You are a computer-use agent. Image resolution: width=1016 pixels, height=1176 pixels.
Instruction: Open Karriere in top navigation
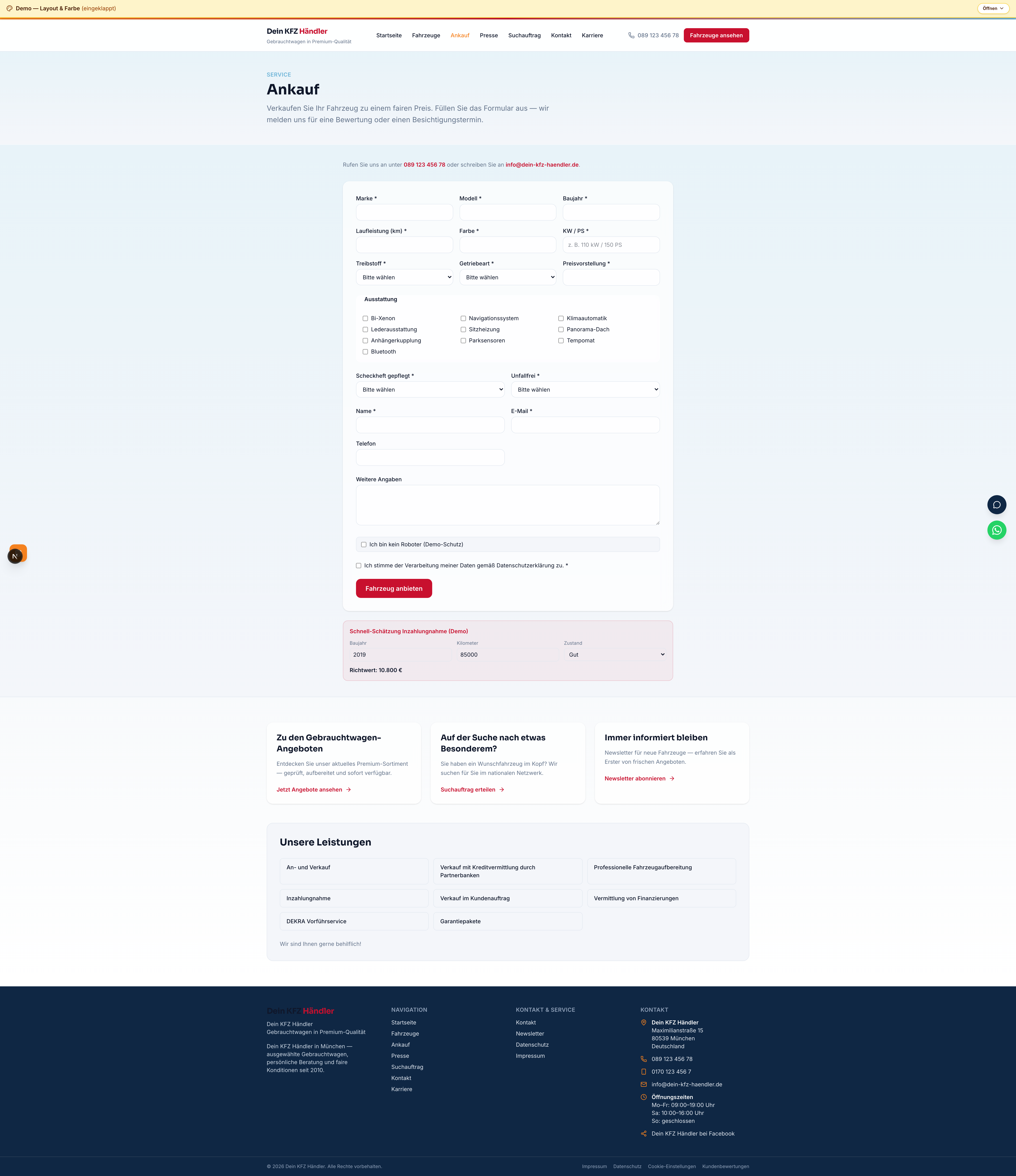[x=593, y=35]
